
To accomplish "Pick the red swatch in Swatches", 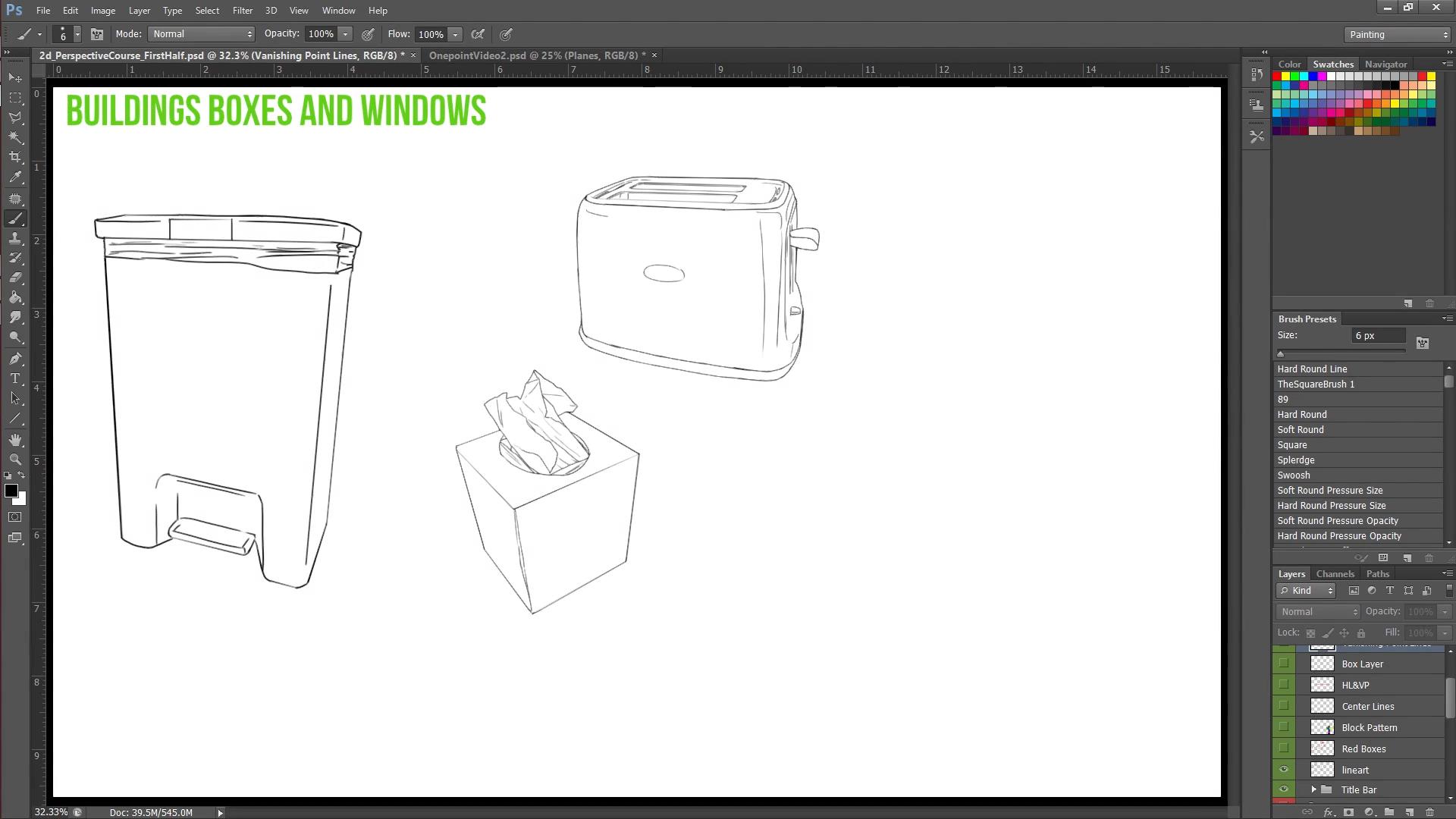I will click(x=1277, y=77).
